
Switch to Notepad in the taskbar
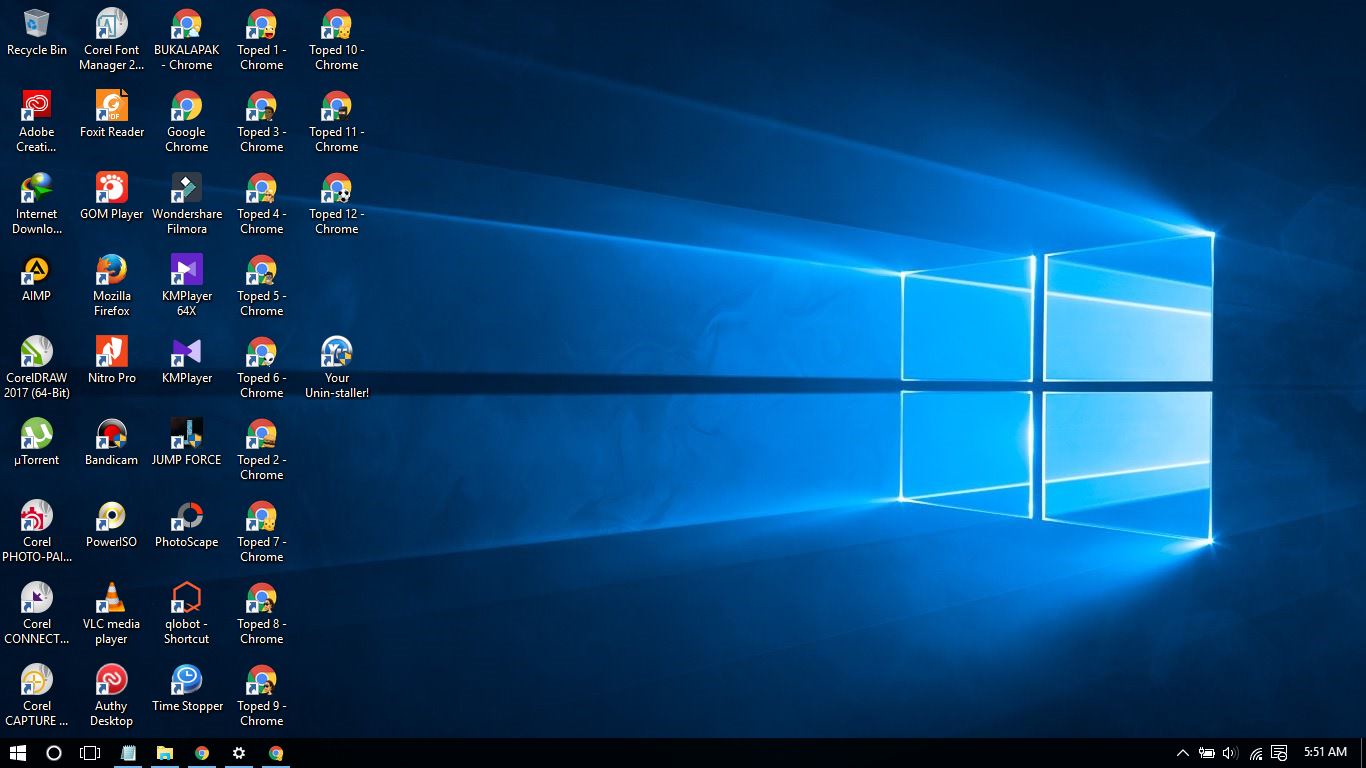pos(128,753)
